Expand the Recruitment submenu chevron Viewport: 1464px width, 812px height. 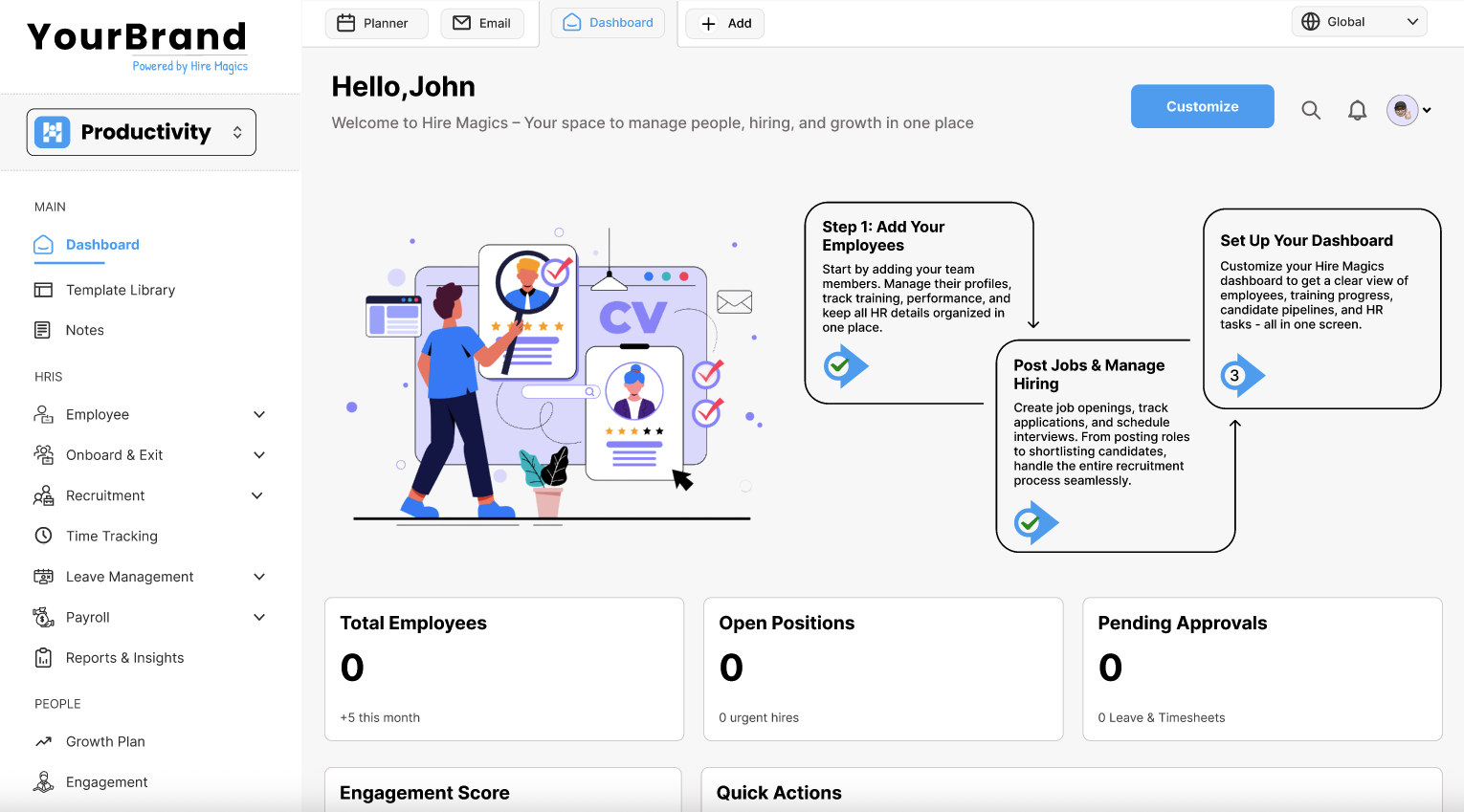(x=257, y=495)
